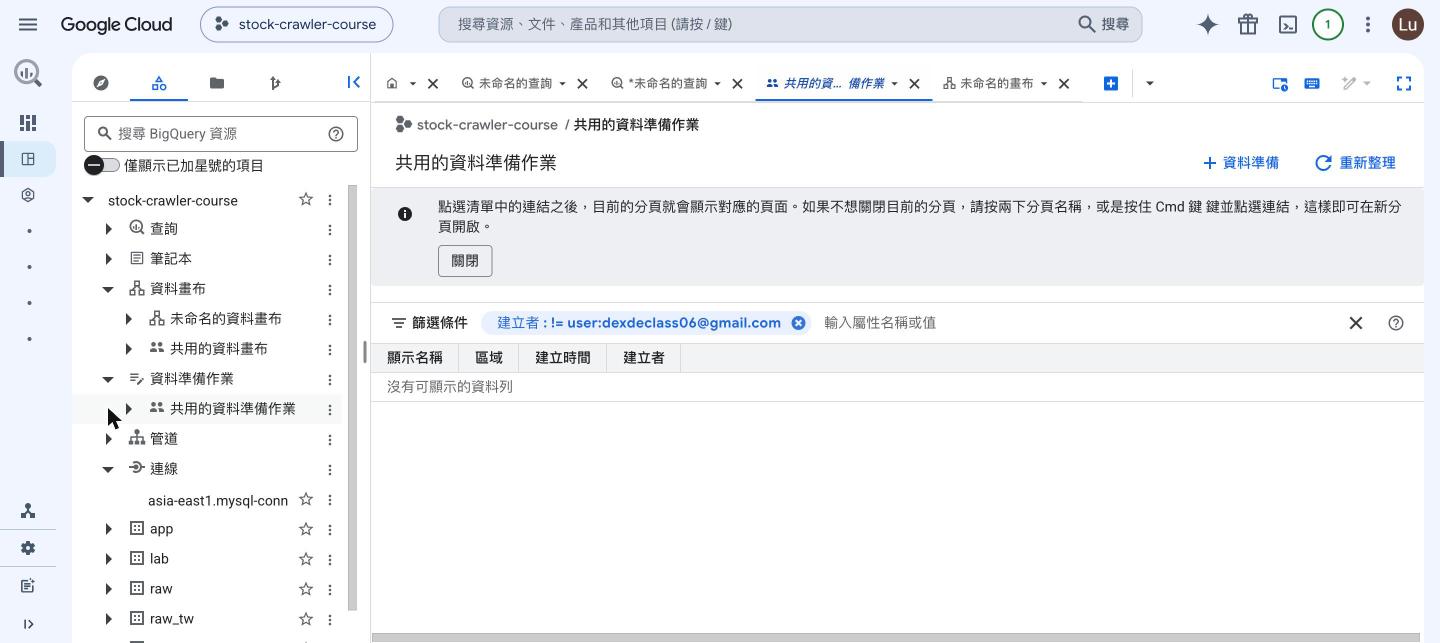This screenshot has width=1440, height=643.
Task: Sort by 建立時間 column header
Action: [x=562, y=358]
